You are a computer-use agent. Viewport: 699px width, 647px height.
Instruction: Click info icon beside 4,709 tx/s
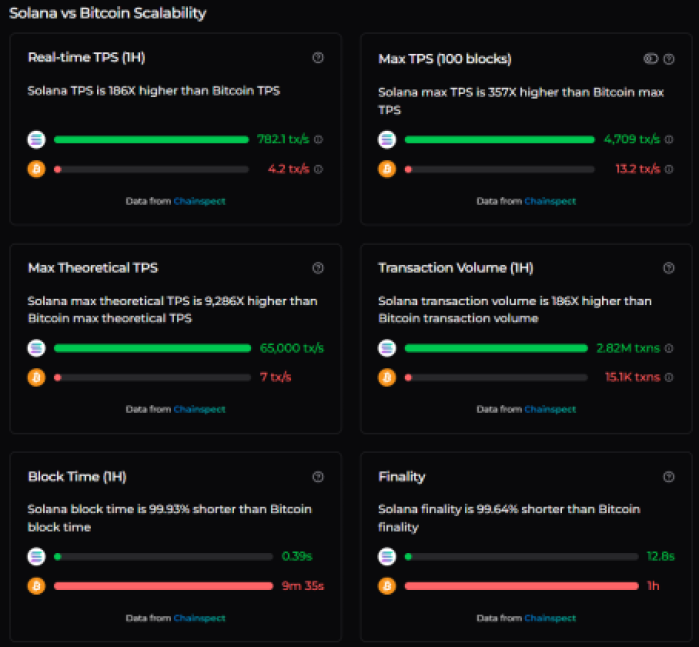point(669,140)
